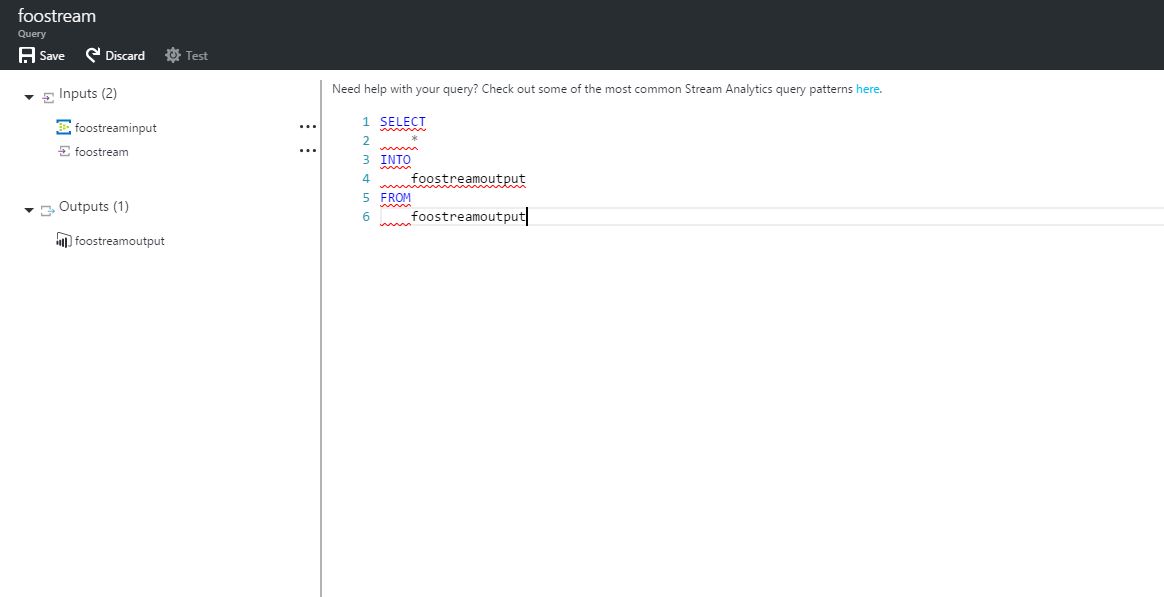Click the icon beside Outputs (1) header
Image resolution: width=1164 pixels, height=597 pixels.
tap(48, 209)
